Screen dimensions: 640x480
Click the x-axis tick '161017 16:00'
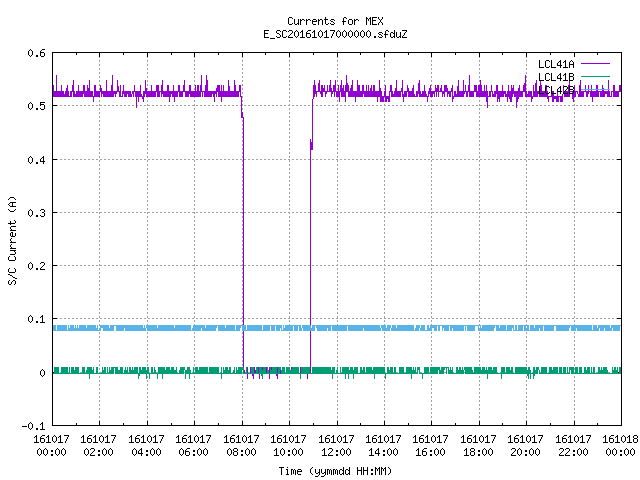point(431,446)
